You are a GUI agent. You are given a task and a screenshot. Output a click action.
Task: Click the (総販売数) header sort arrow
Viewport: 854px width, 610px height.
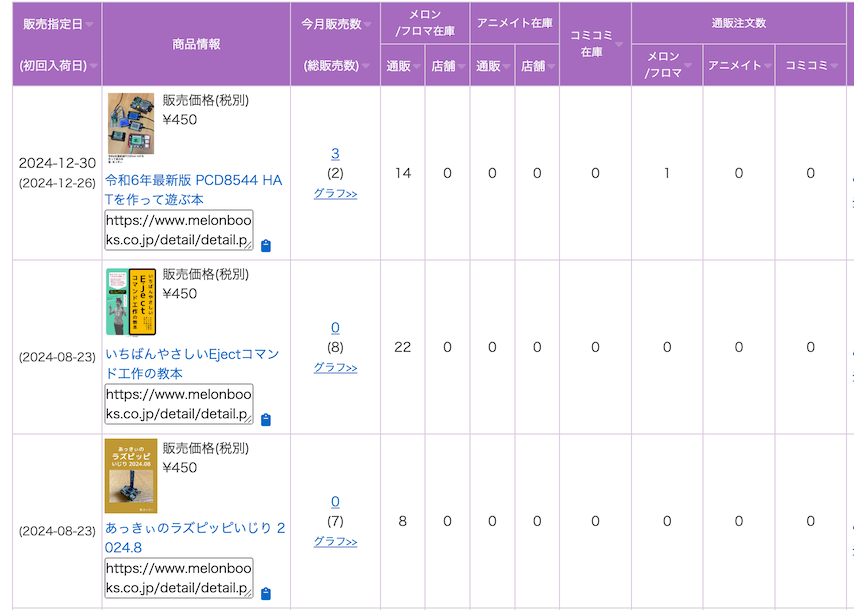click(x=366, y=67)
